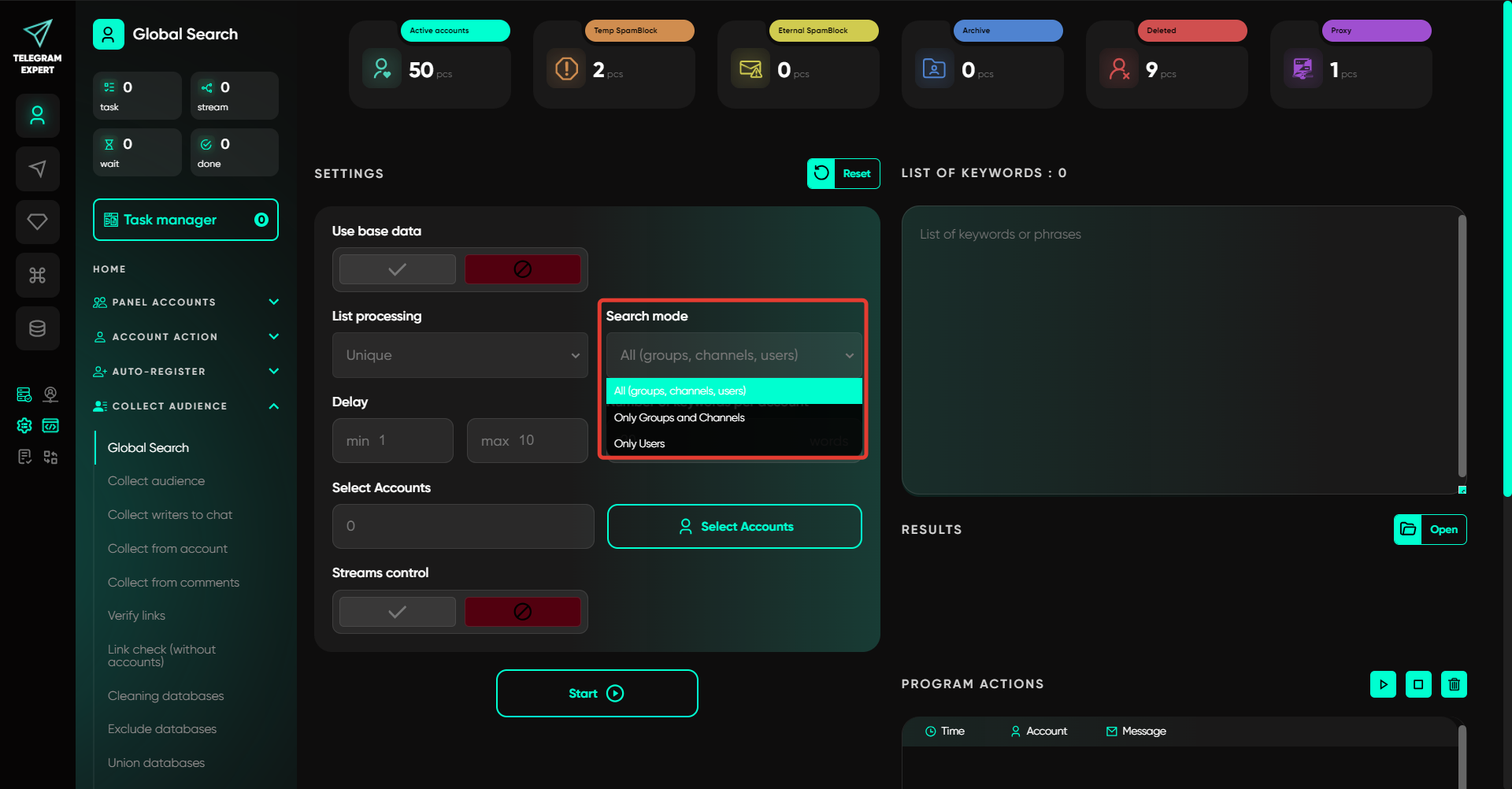Viewport: 1512px width, 789px height.
Task: Open the List processing Unique dropdown
Action: [460, 355]
